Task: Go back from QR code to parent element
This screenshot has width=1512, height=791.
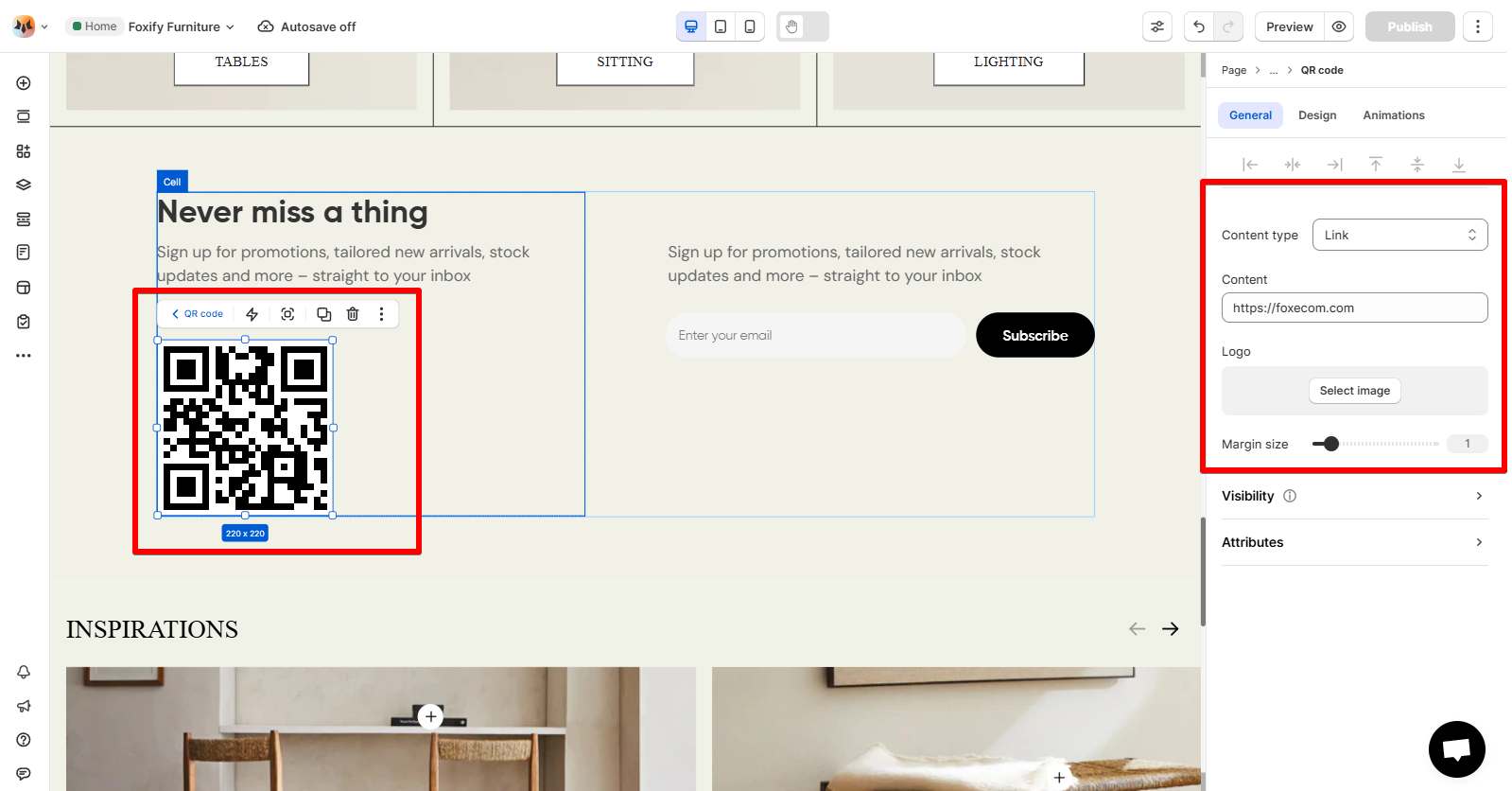Action: point(198,314)
